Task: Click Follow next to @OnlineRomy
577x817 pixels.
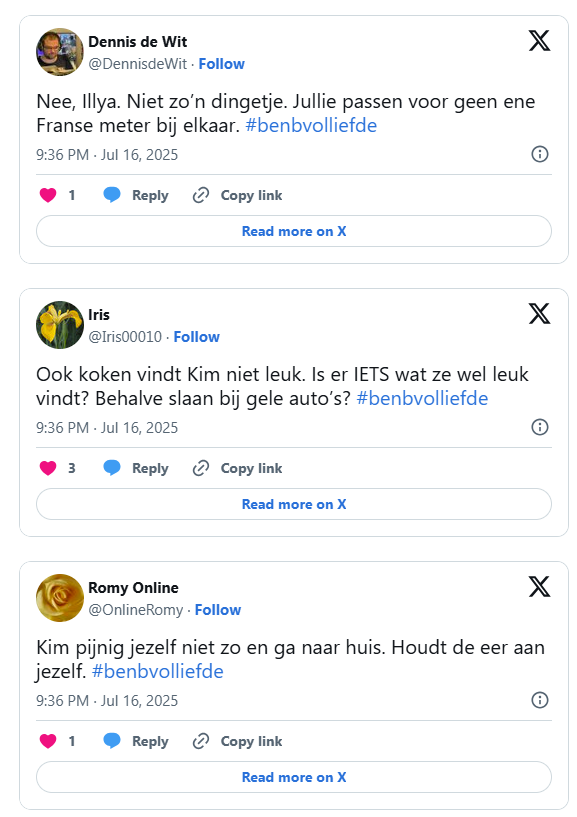Action: tap(218, 610)
